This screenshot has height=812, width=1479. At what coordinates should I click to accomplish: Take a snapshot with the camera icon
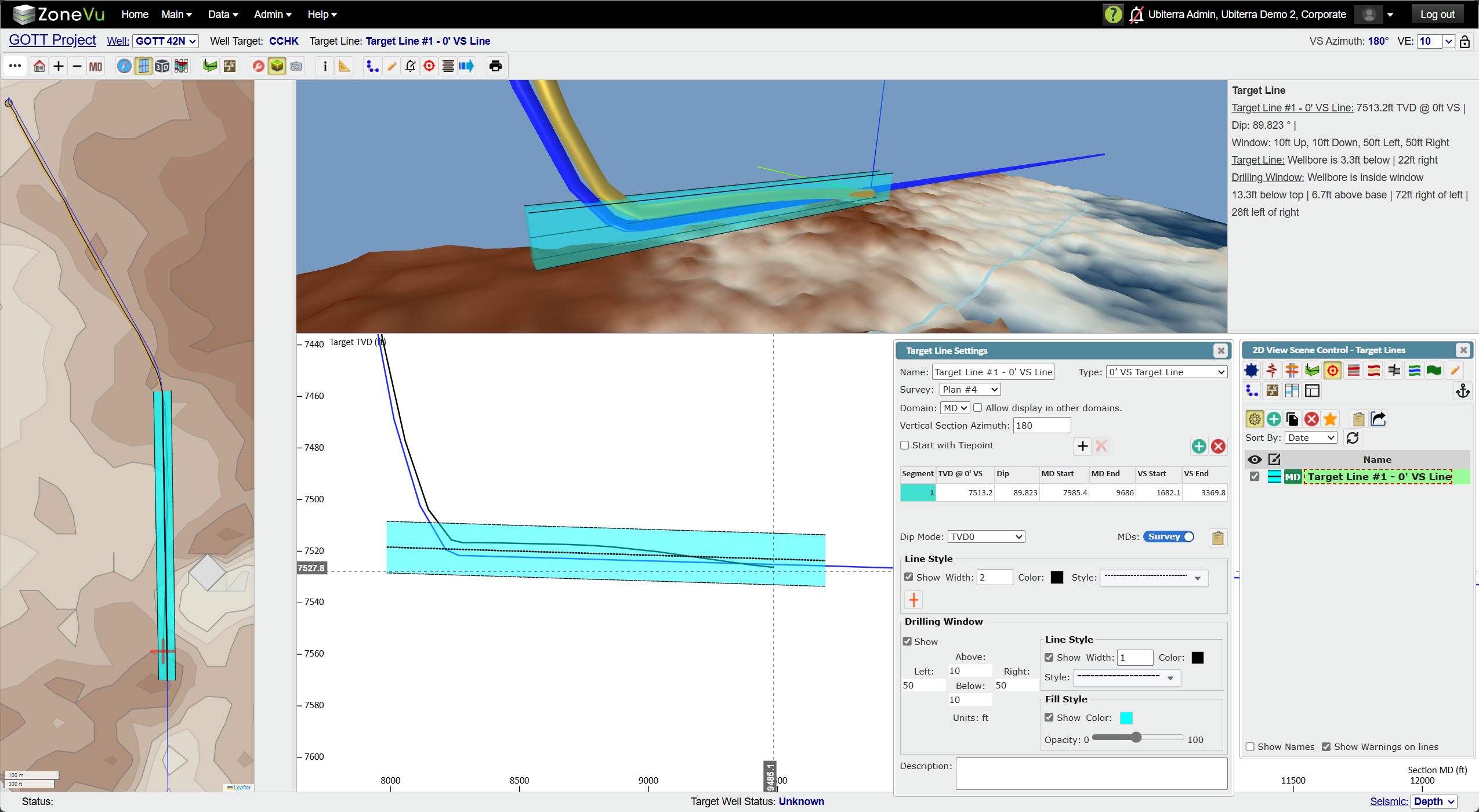[x=296, y=66]
